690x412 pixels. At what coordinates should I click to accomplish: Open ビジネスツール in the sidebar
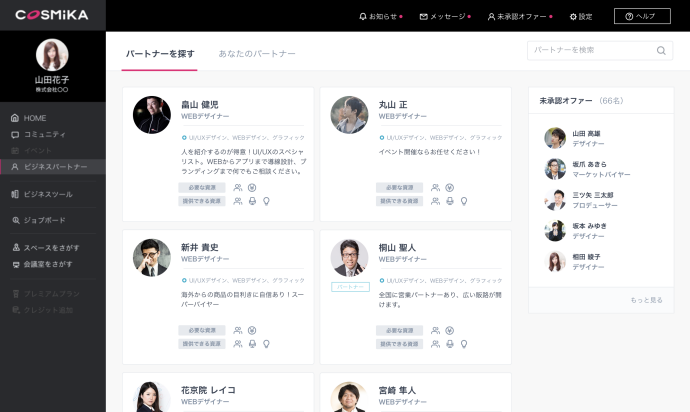tap(47, 194)
